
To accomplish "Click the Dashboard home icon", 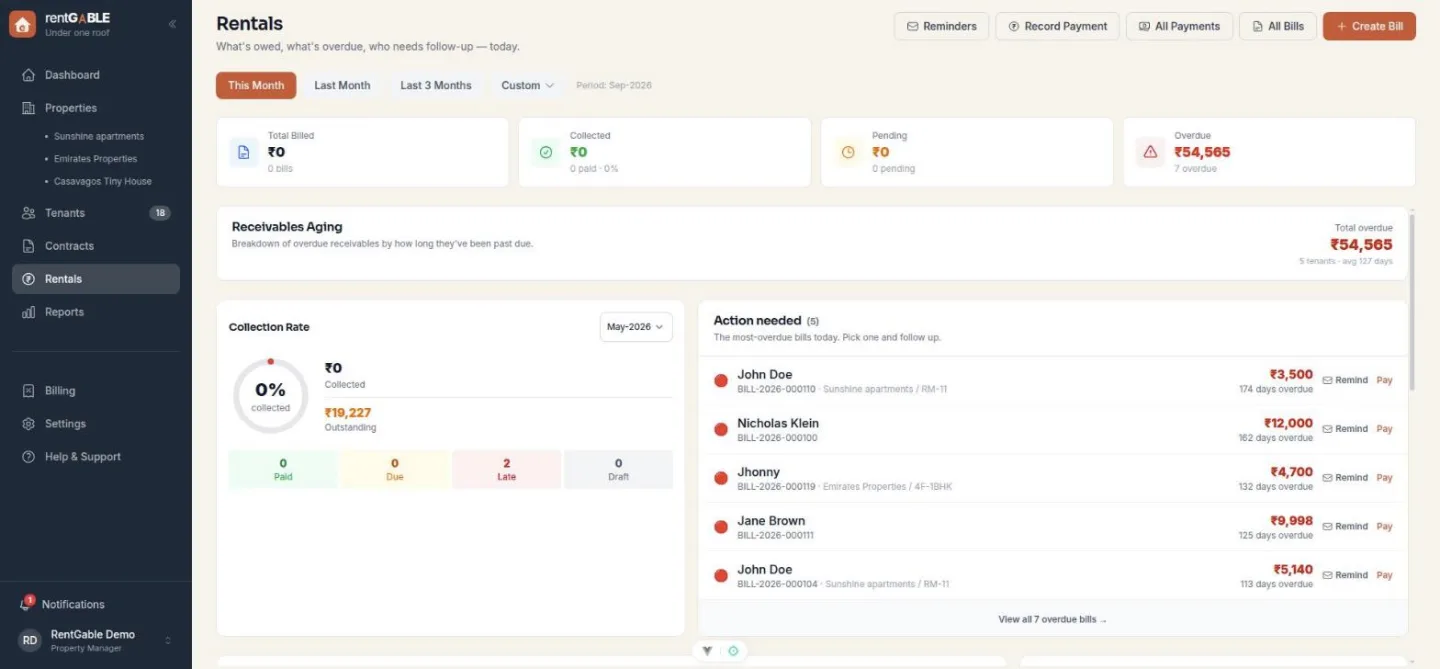I will pos(28,75).
